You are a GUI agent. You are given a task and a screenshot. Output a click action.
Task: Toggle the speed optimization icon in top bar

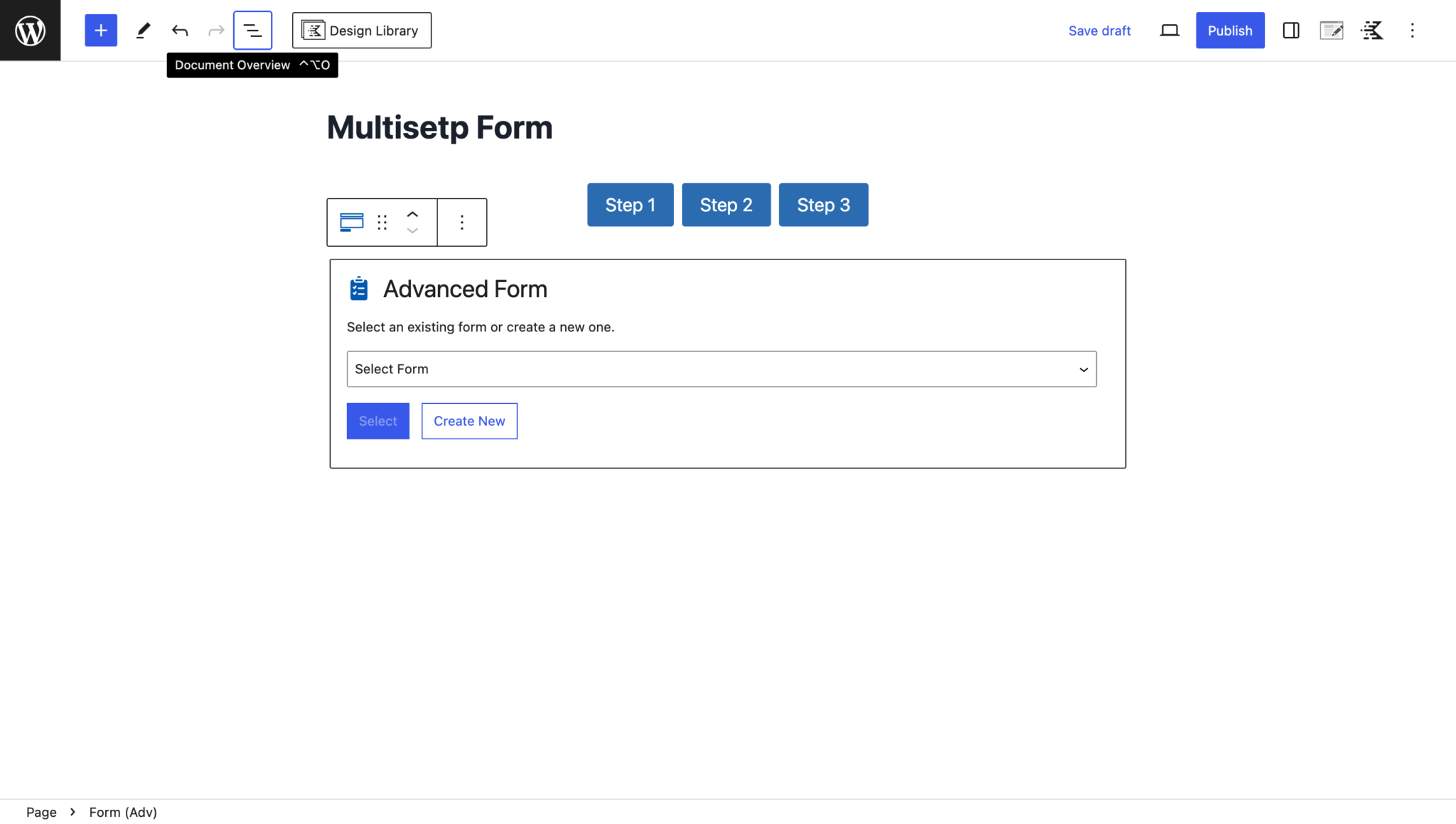pyautogui.click(x=1372, y=30)
